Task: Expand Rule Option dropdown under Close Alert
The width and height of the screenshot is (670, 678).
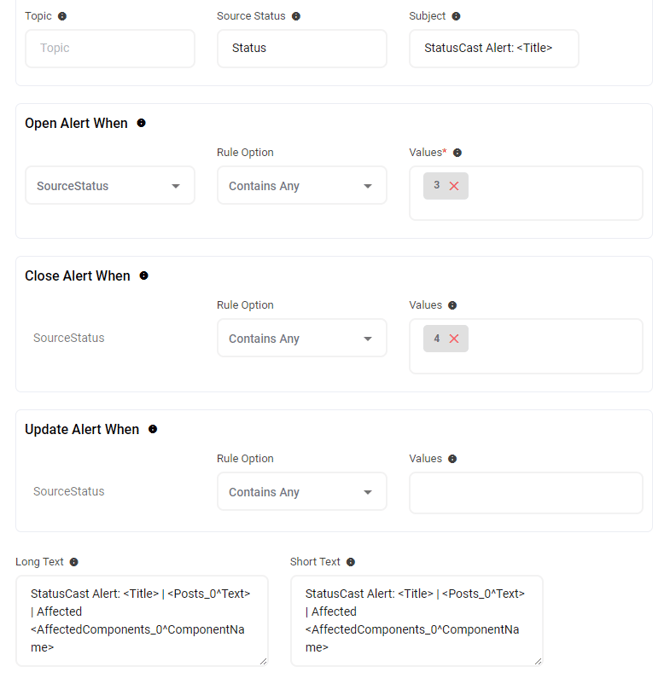Action: (301, 339)
